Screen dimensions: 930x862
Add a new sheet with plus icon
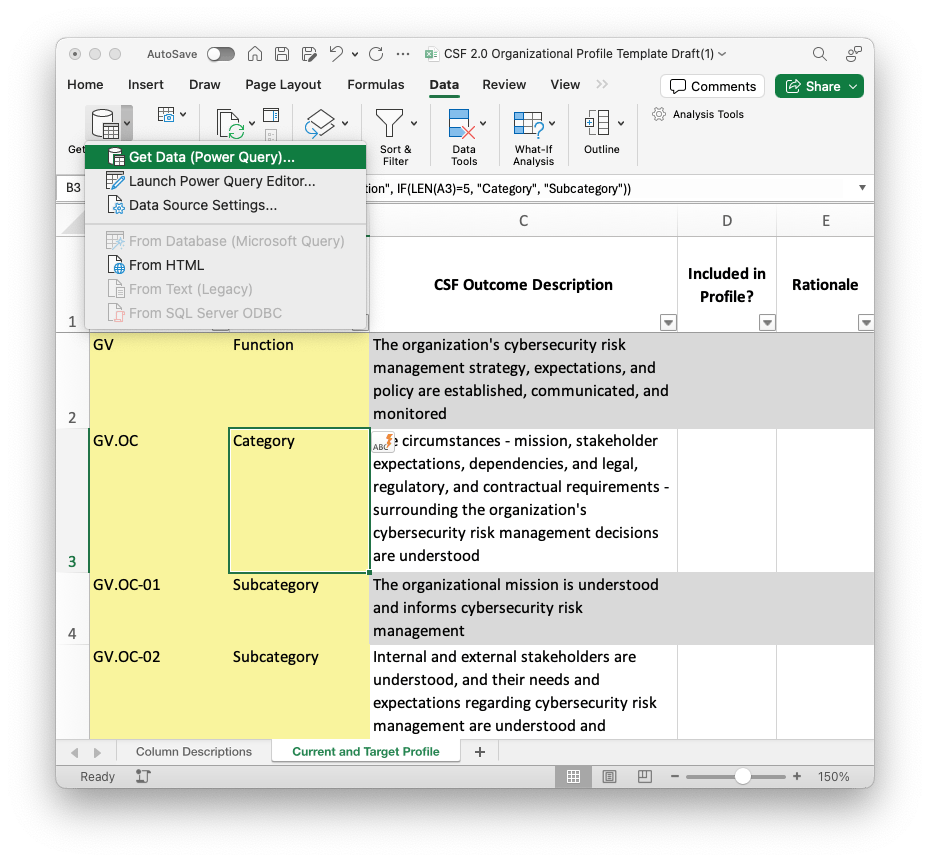pos(480,752)
